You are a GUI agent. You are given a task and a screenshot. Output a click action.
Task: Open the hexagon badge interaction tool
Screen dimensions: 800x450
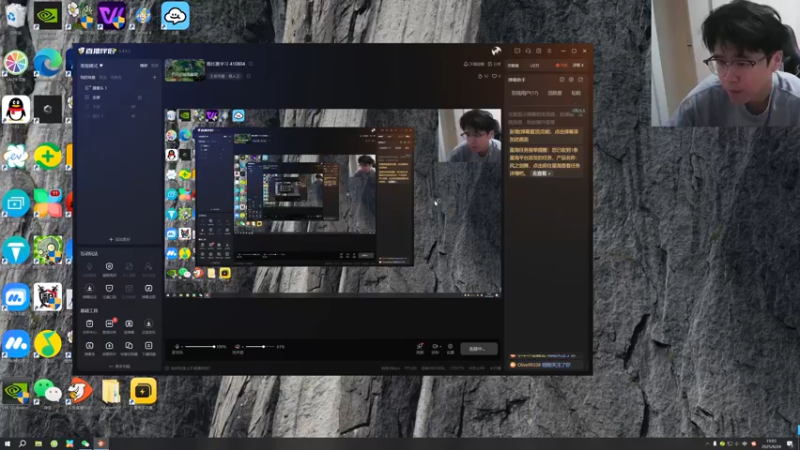(x=109, y=266)
